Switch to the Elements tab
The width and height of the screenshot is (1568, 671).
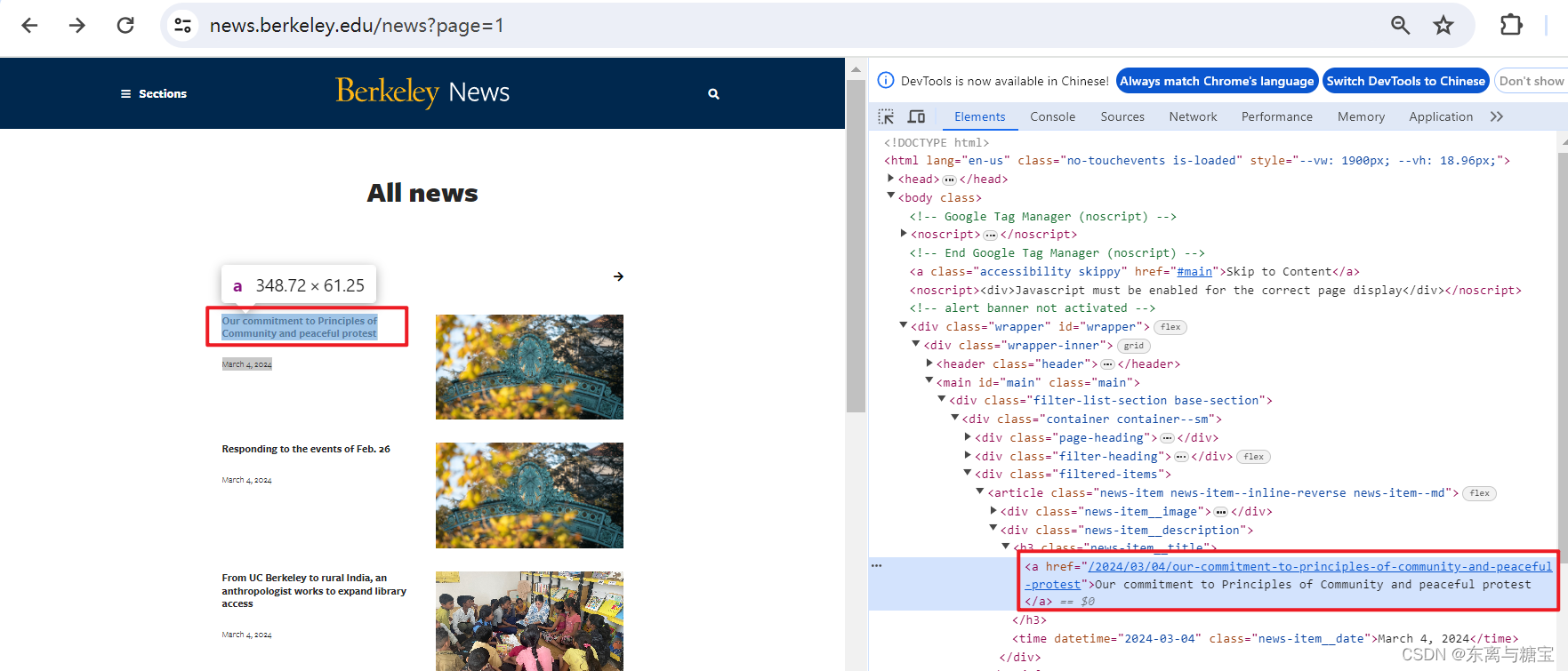tap(979, 116)
